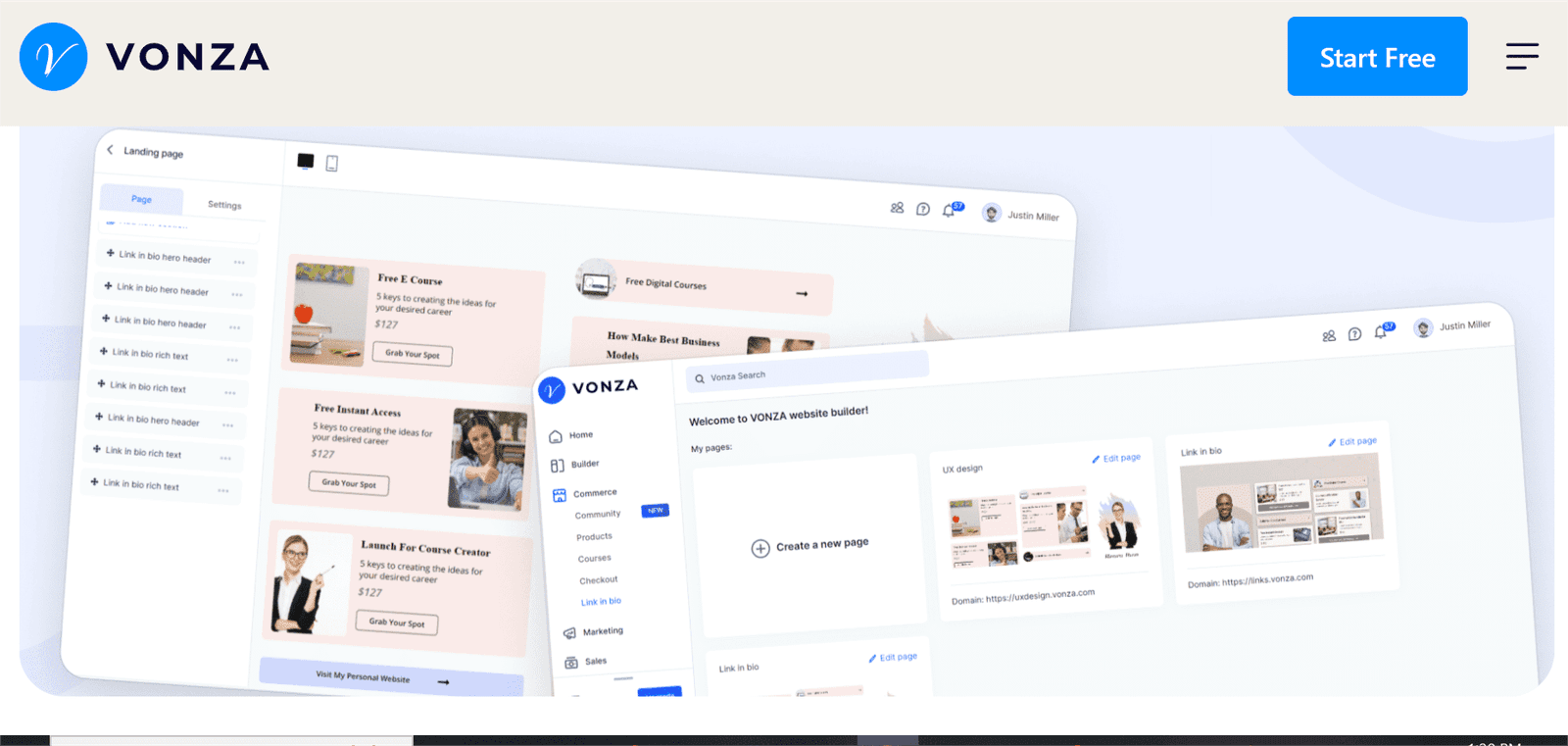Viewport: 1568px width, 746px height.
Task: Click the Commerce icon in sidebar
Action: click(x=559, y=495)
